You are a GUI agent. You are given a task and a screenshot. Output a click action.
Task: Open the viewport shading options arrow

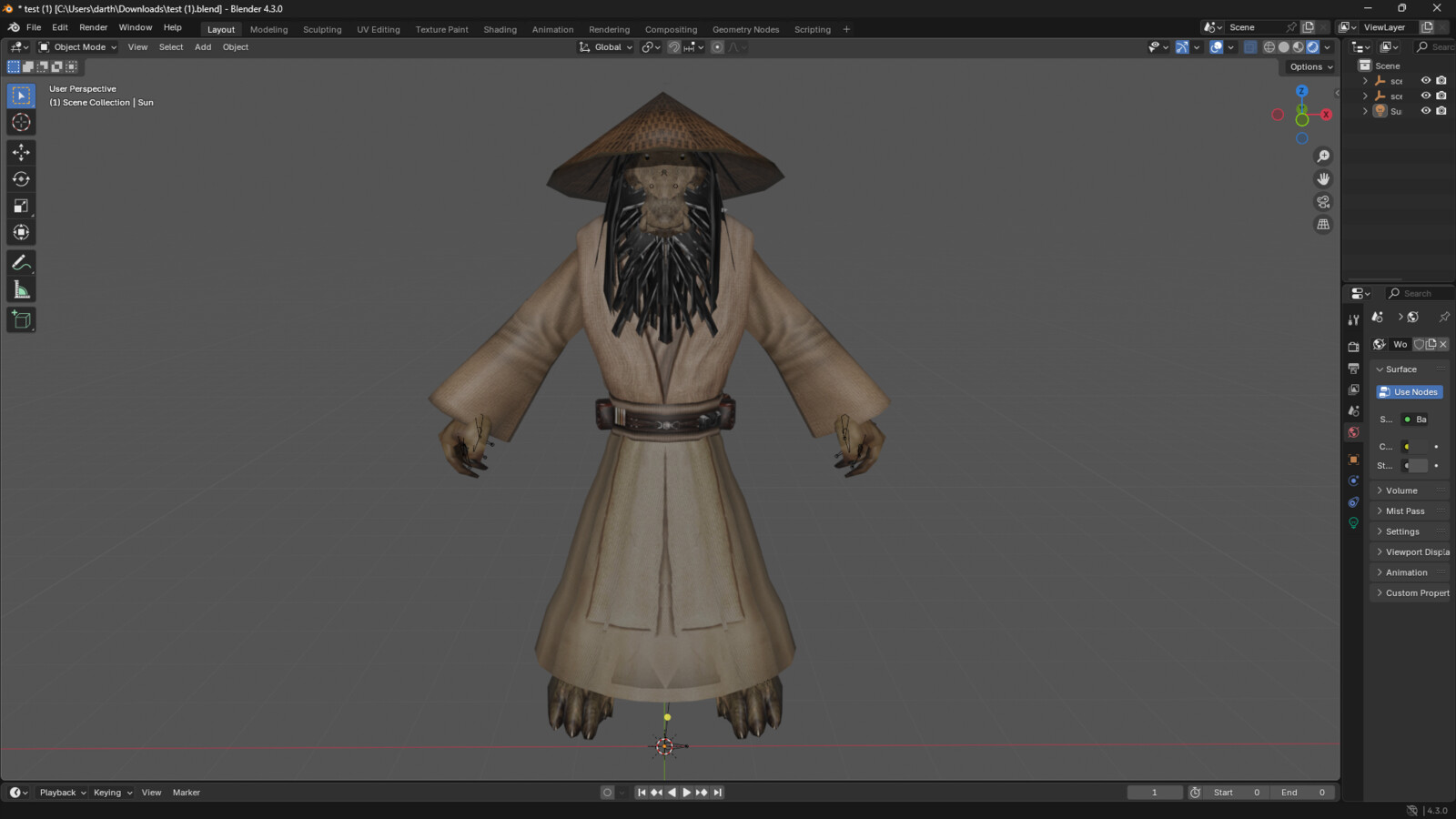click(1328, 47)
